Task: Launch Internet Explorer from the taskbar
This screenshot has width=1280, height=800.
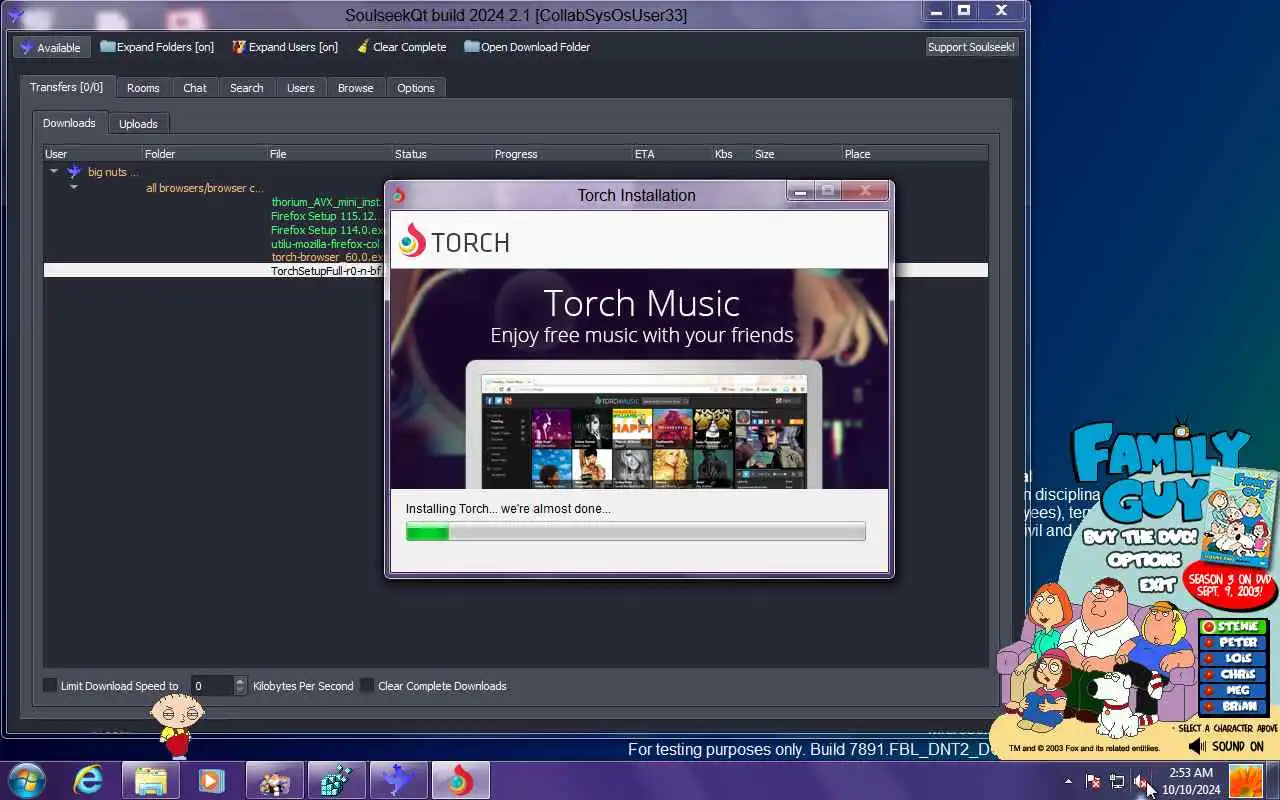Action: [88, 780]
